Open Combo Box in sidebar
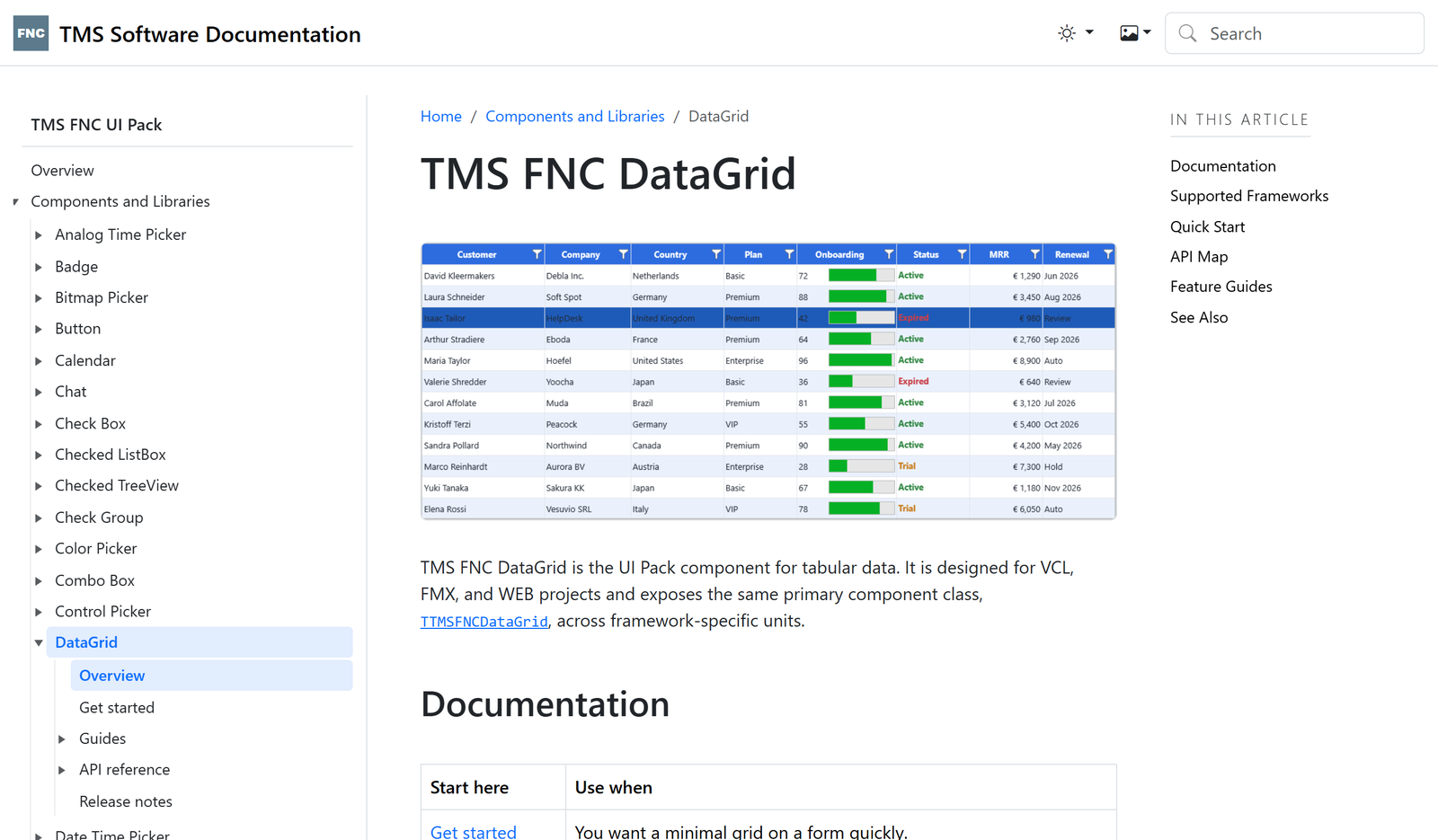Image resolution: width=1438 pixels, height=840 pixels. [x=94, y=580]
